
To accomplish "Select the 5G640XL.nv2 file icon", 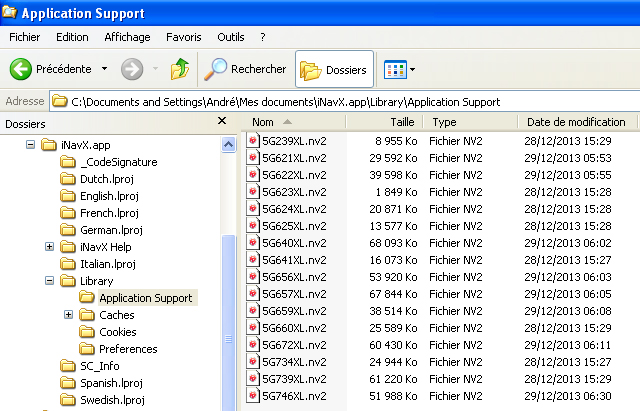I will [x=254, y=243].
